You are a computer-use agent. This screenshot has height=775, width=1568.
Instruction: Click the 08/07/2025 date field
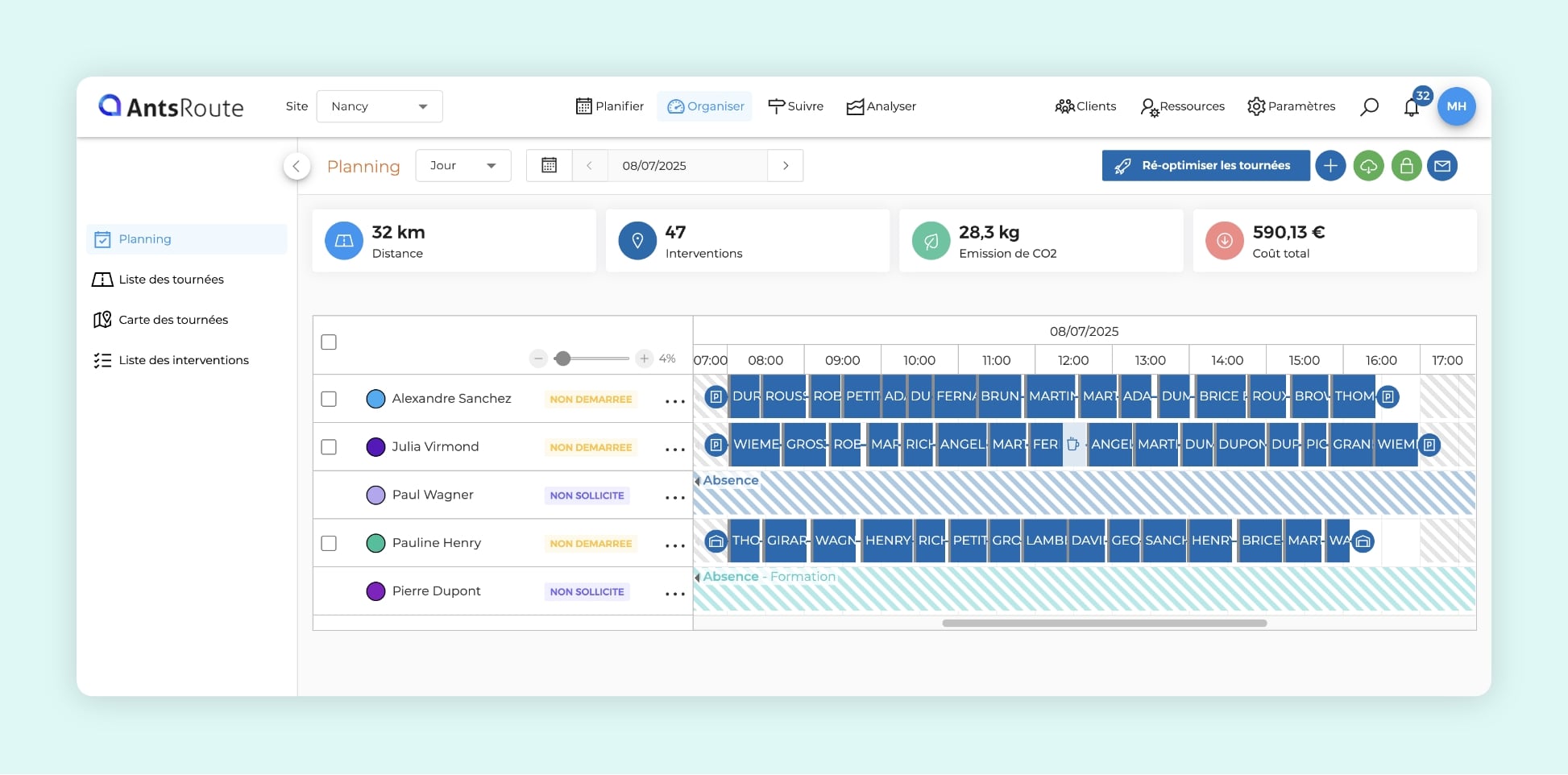(x=687, y=165)
